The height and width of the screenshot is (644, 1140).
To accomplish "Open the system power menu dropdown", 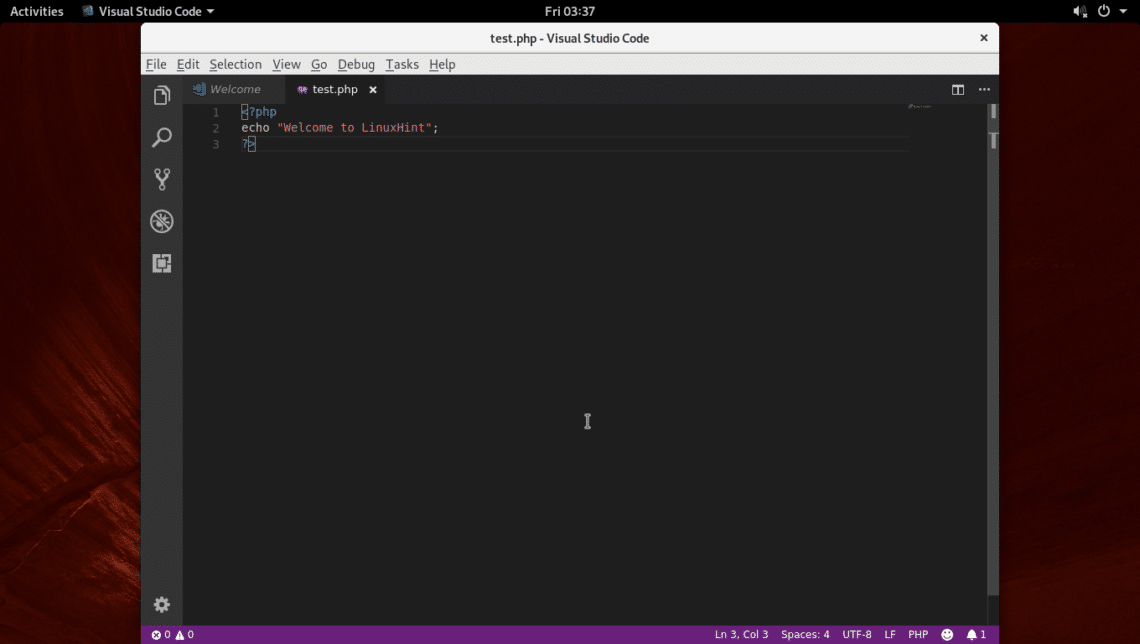I will (x=1111, y=11).
